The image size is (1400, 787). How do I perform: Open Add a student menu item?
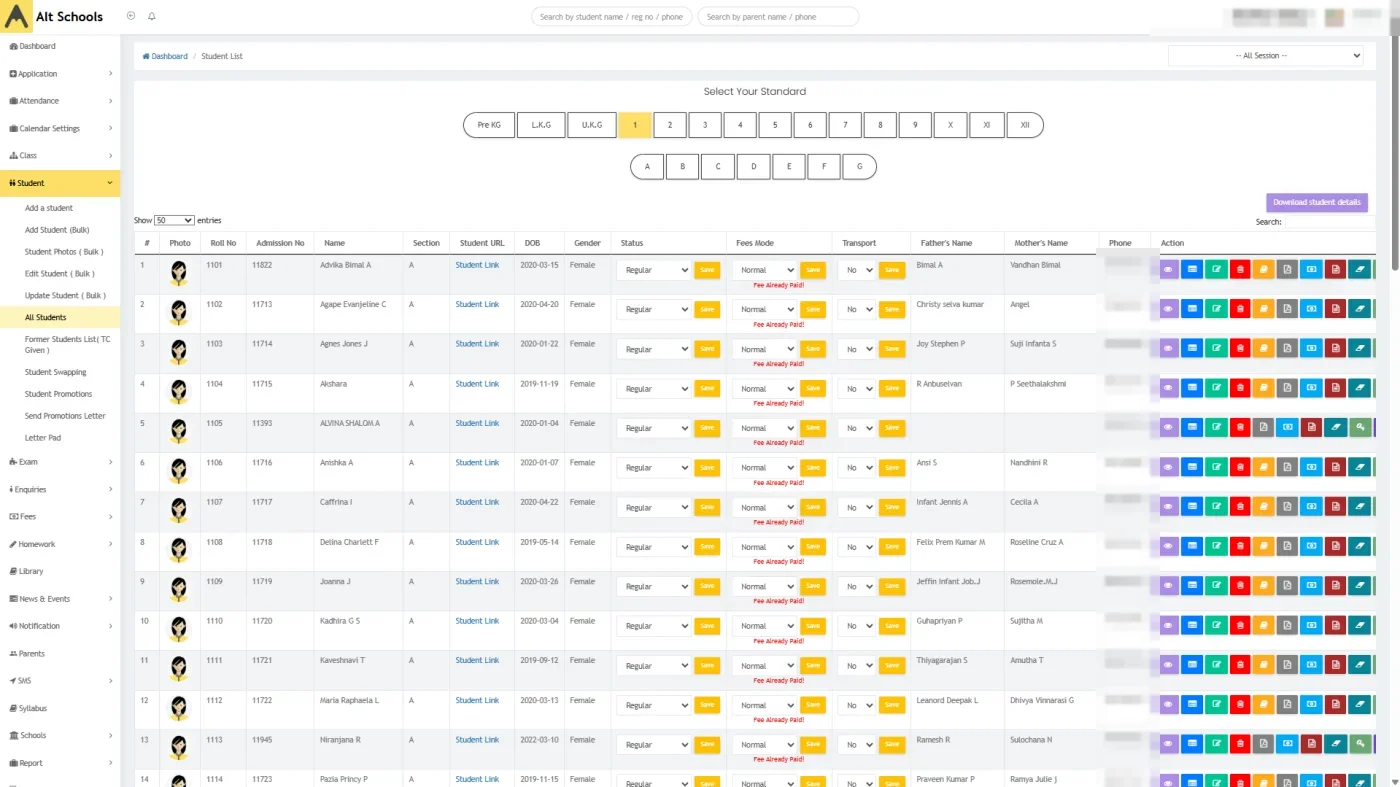click(49, 208)
